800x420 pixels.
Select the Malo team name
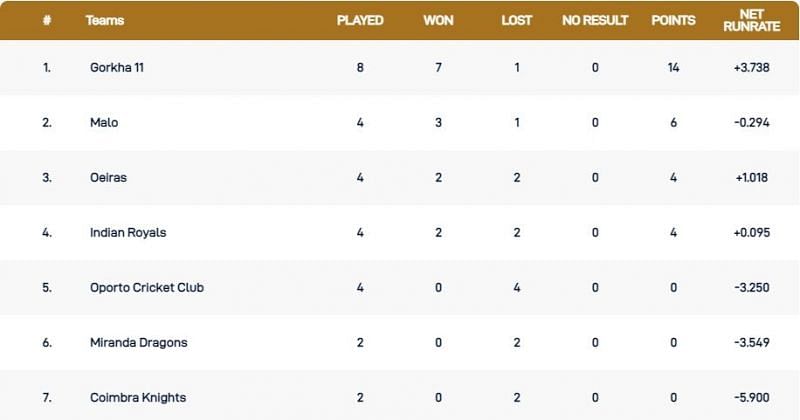(x=102, y=123)
